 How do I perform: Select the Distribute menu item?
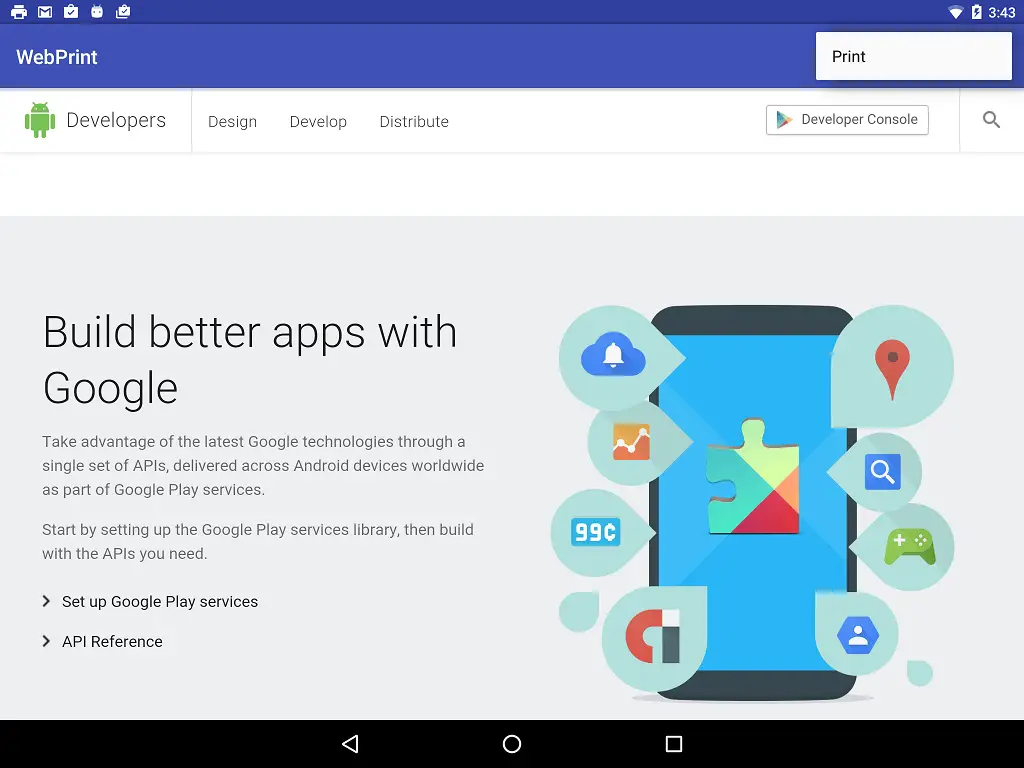[413, 121]
